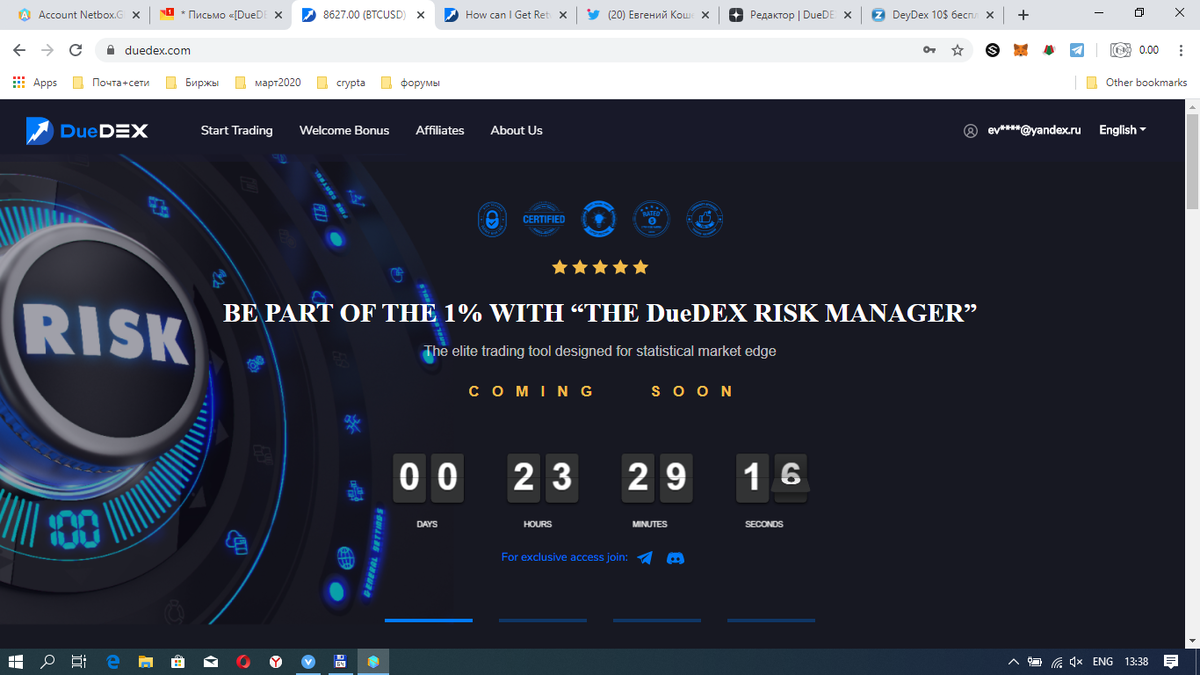Open the 13:38 taskbar clock
Image resolution: width=1200 pixels, height=675 pixels.
click(x=1136, y=662)
